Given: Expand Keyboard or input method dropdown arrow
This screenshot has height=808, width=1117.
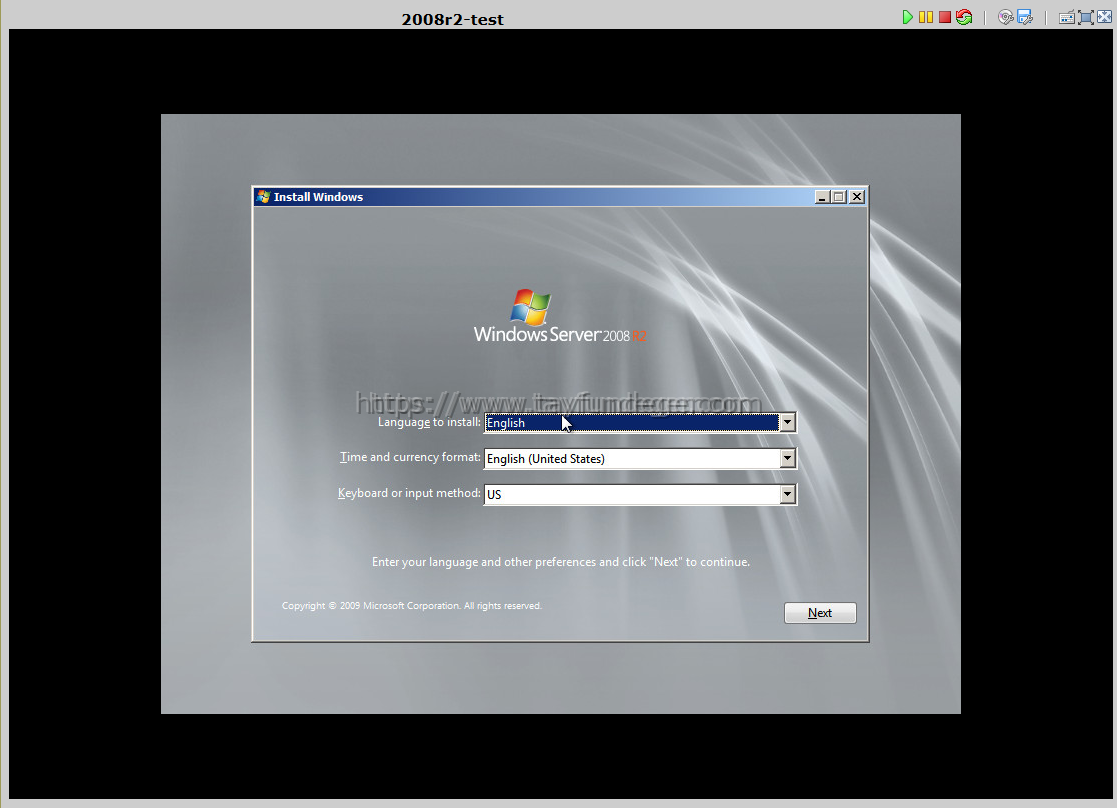Looking at the screenshot, I should (787, 494).
